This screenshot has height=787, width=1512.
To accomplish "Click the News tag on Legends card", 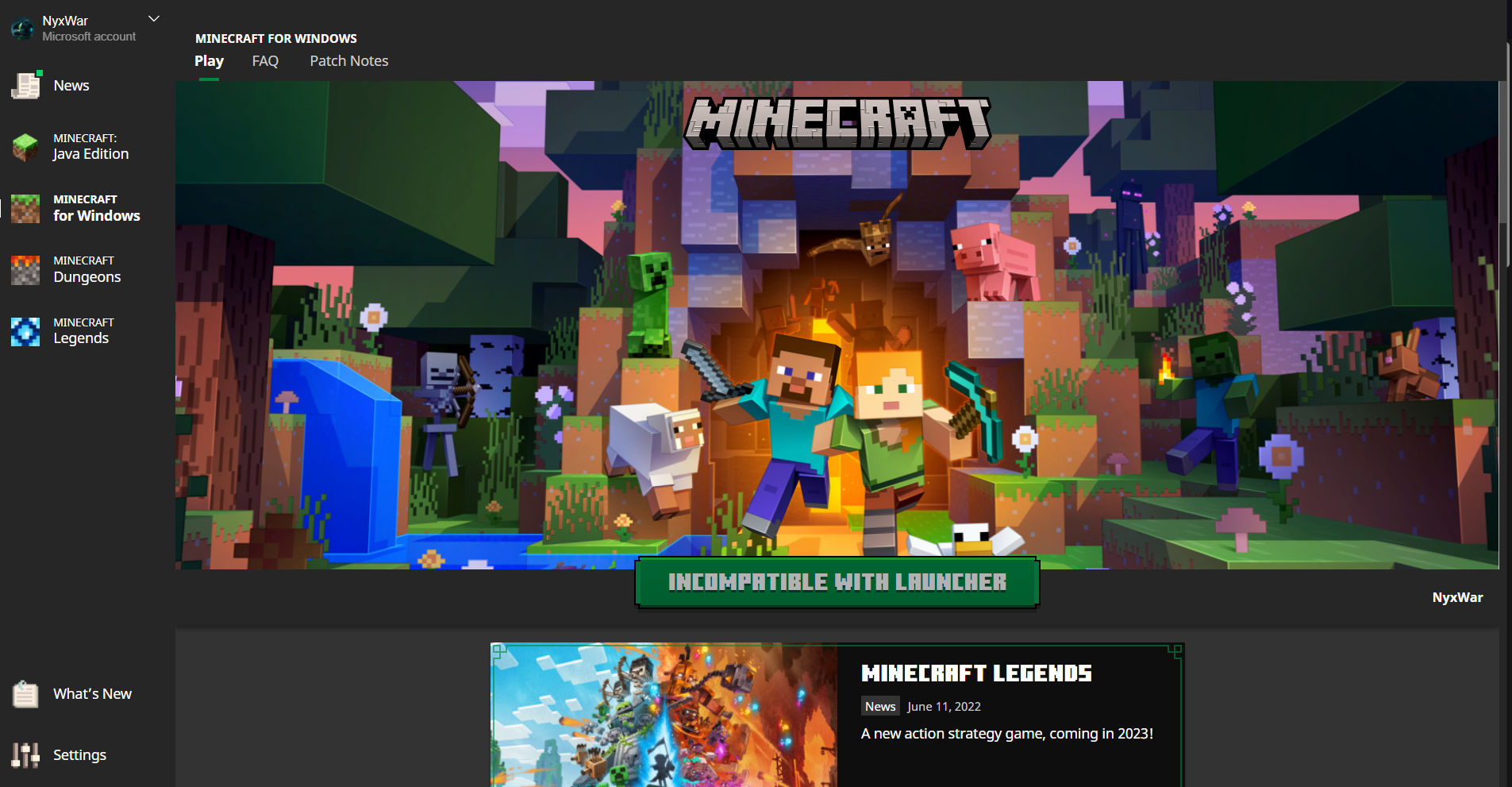I will 880,706.
